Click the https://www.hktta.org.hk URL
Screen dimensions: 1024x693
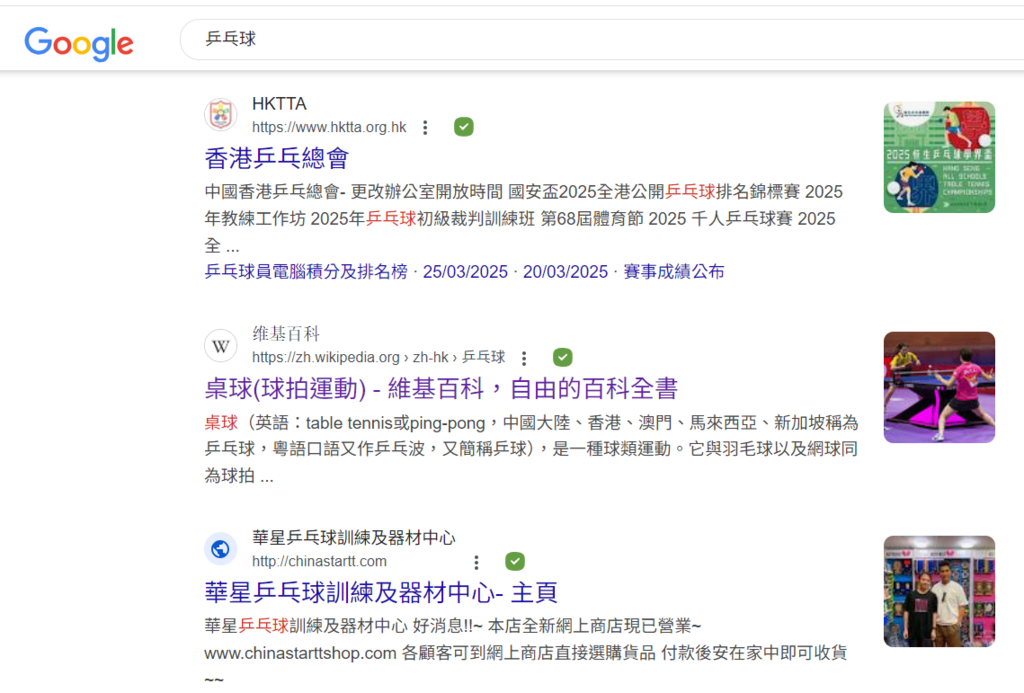point(329,127)
